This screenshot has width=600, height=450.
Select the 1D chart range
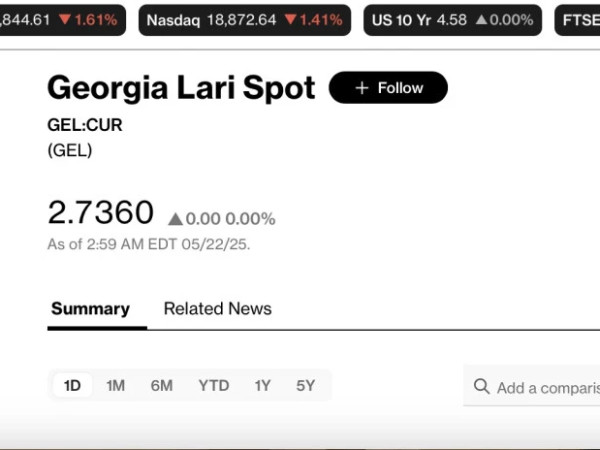[x=72, y=385]
